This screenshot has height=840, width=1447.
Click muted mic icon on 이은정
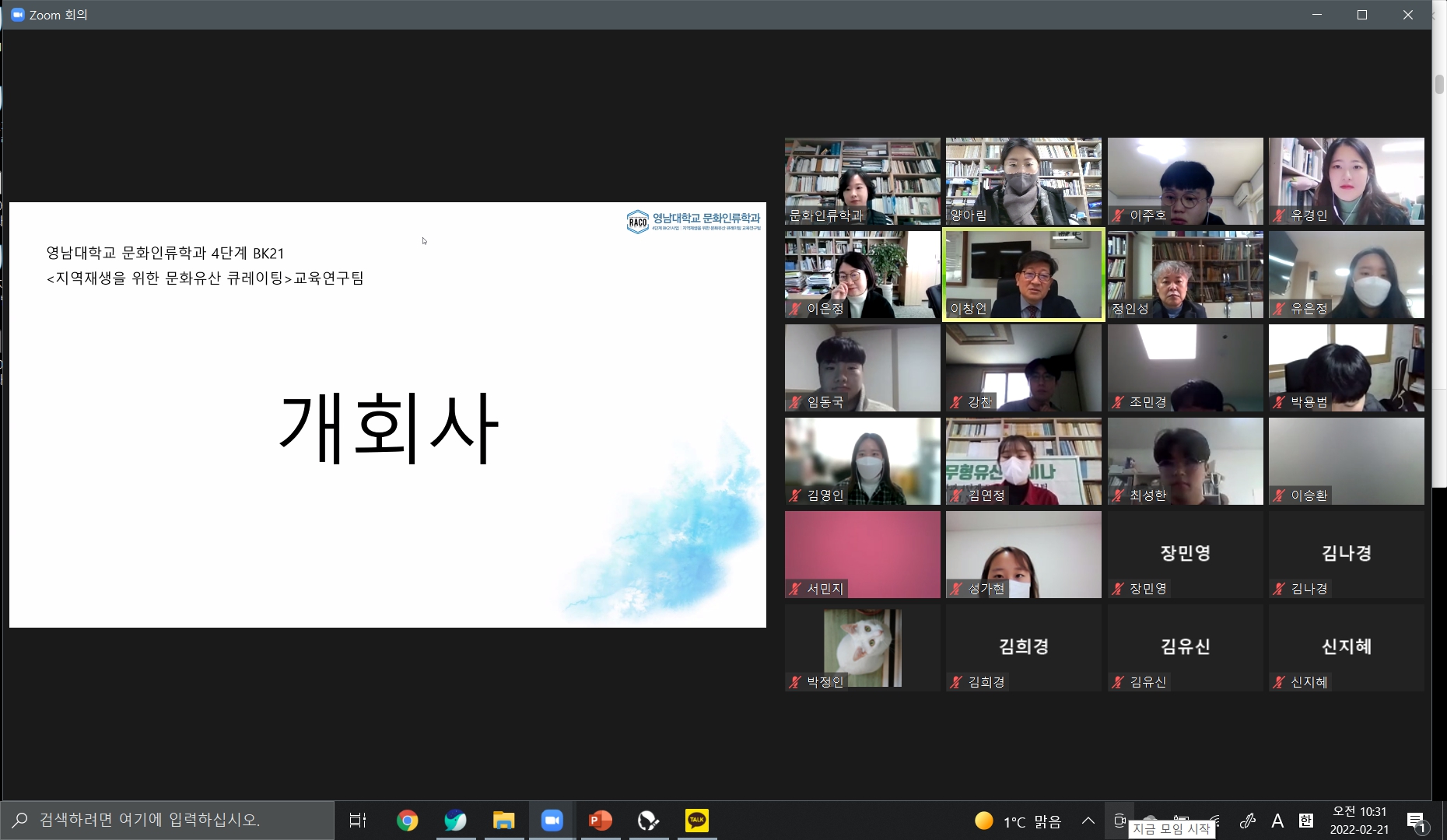[x=795, y=309]
